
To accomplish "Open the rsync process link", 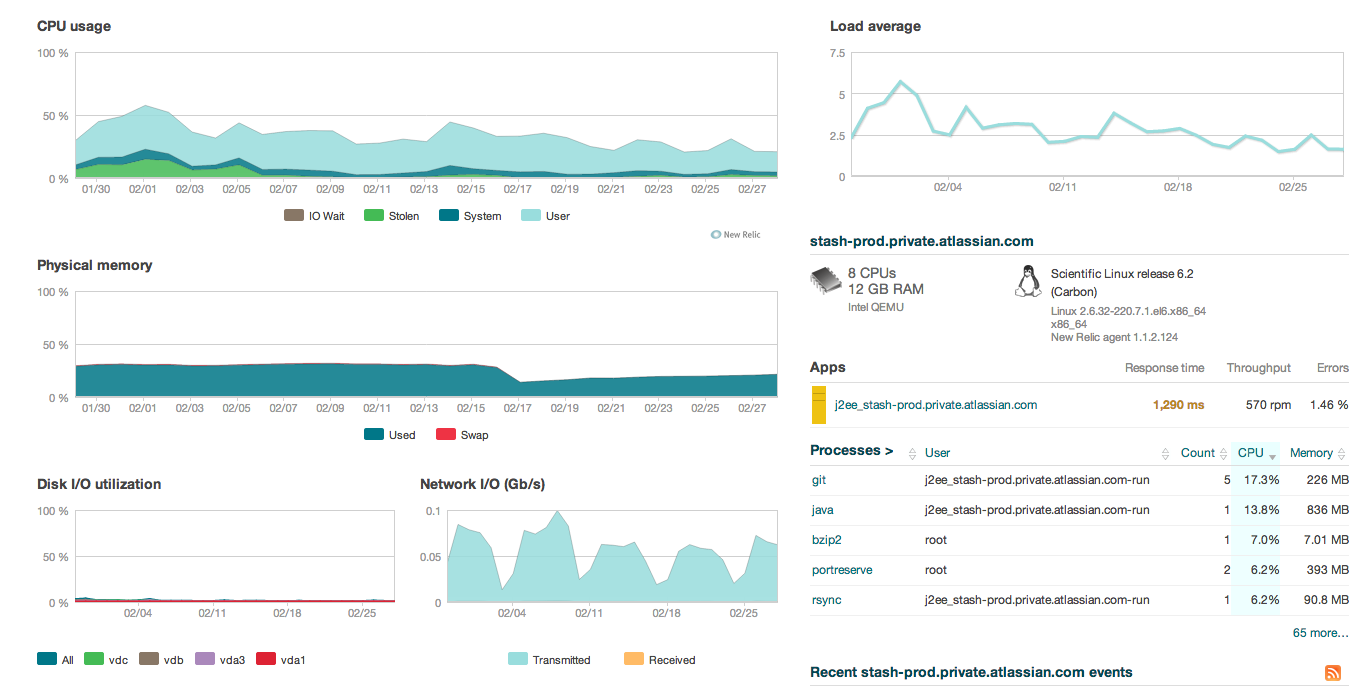I will pos(826,600).
